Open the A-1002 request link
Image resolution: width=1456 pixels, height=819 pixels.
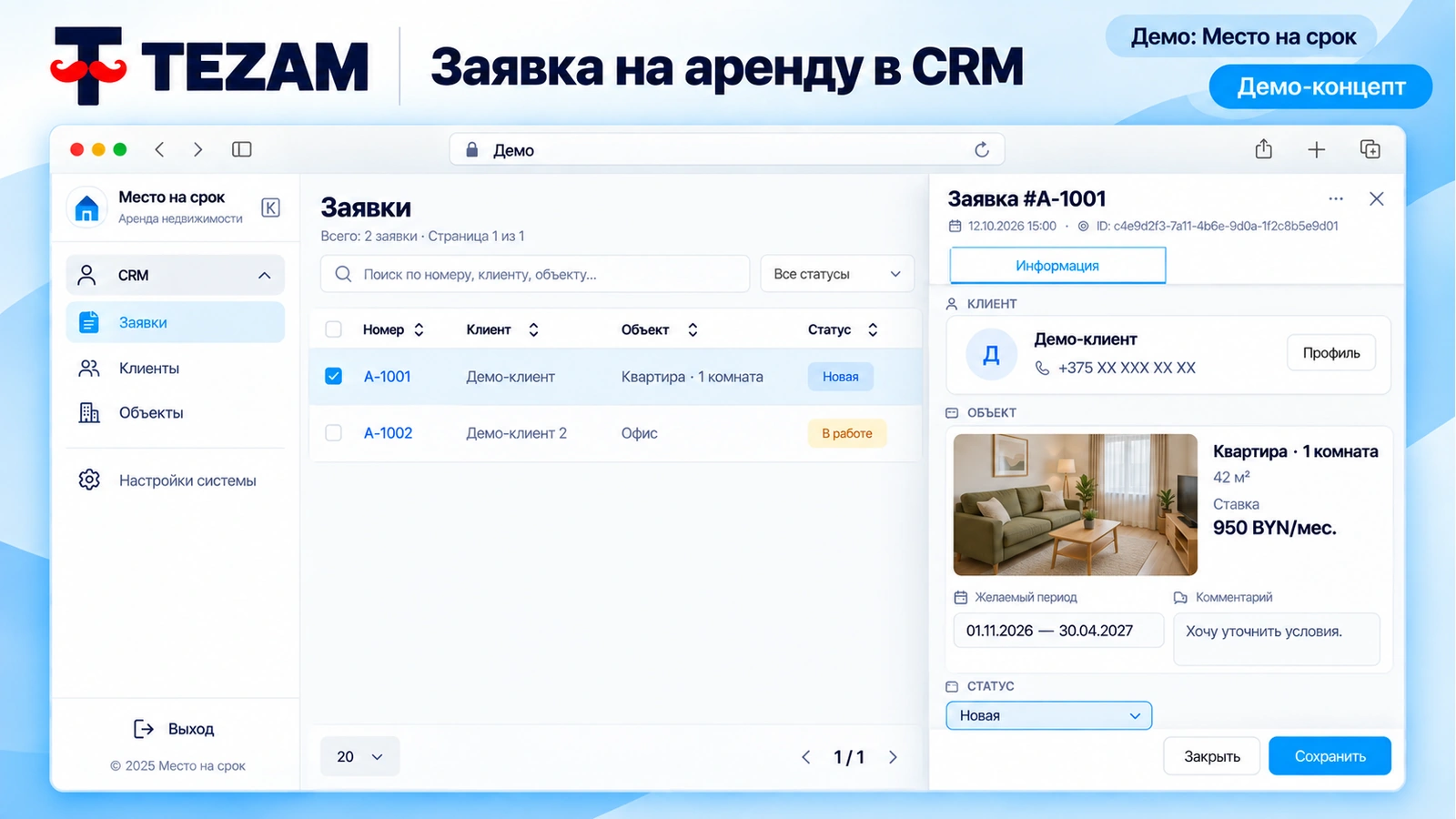(x=389, y=433)
